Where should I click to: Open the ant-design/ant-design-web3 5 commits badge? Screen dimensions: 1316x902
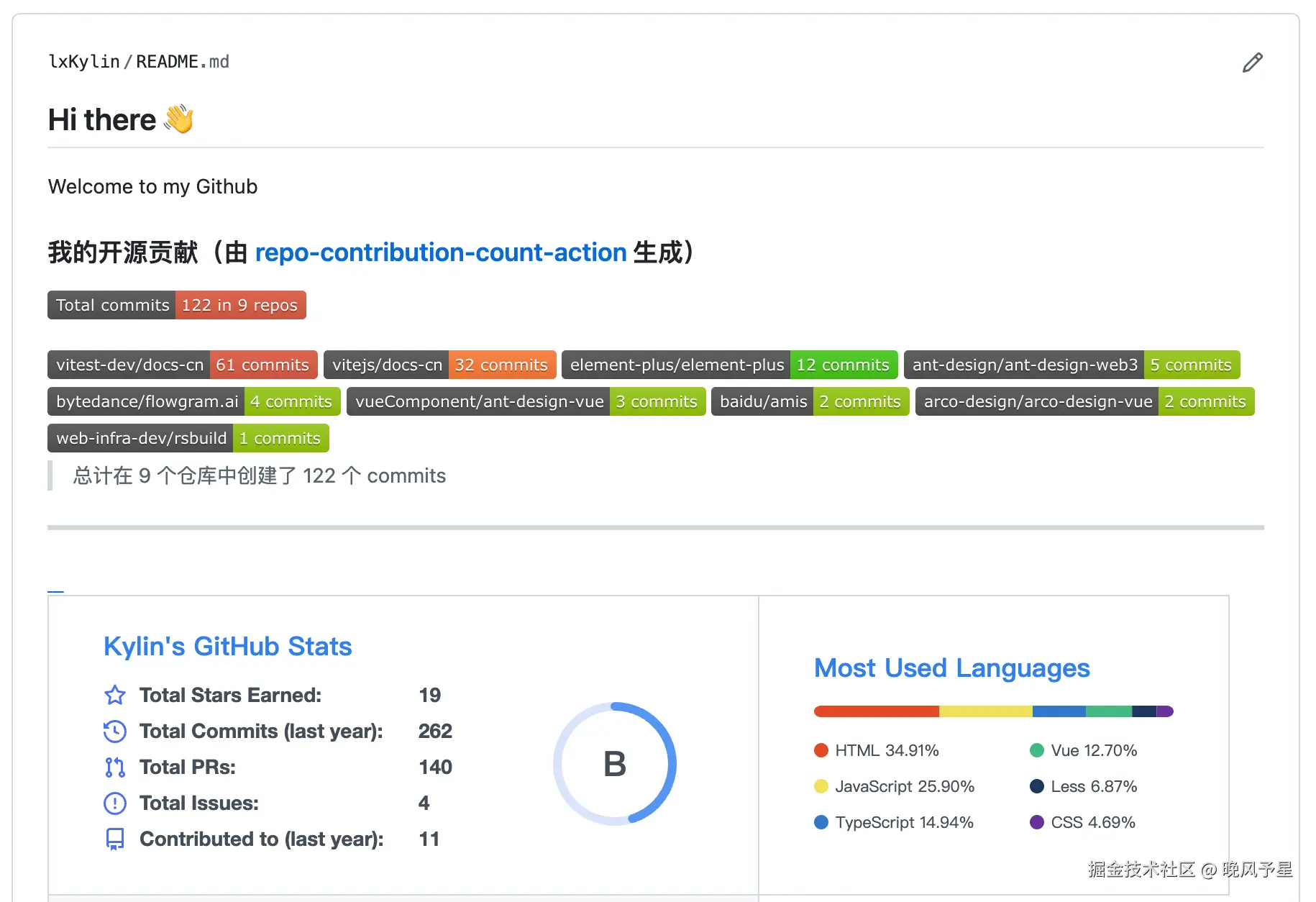[x=1072, y=365]
